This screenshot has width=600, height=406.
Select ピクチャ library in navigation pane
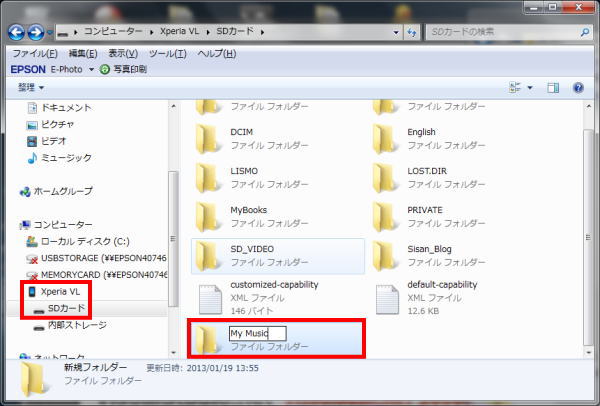[50, 124]
